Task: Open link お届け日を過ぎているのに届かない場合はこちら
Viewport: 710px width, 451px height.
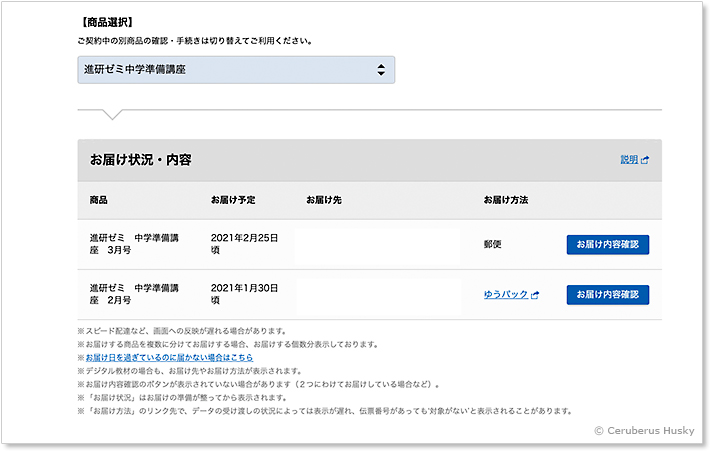Action: pos(169,357)
